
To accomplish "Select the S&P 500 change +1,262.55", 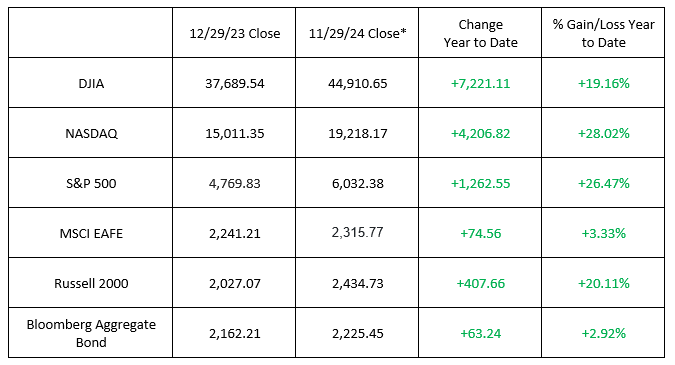I will click(480, 183).
